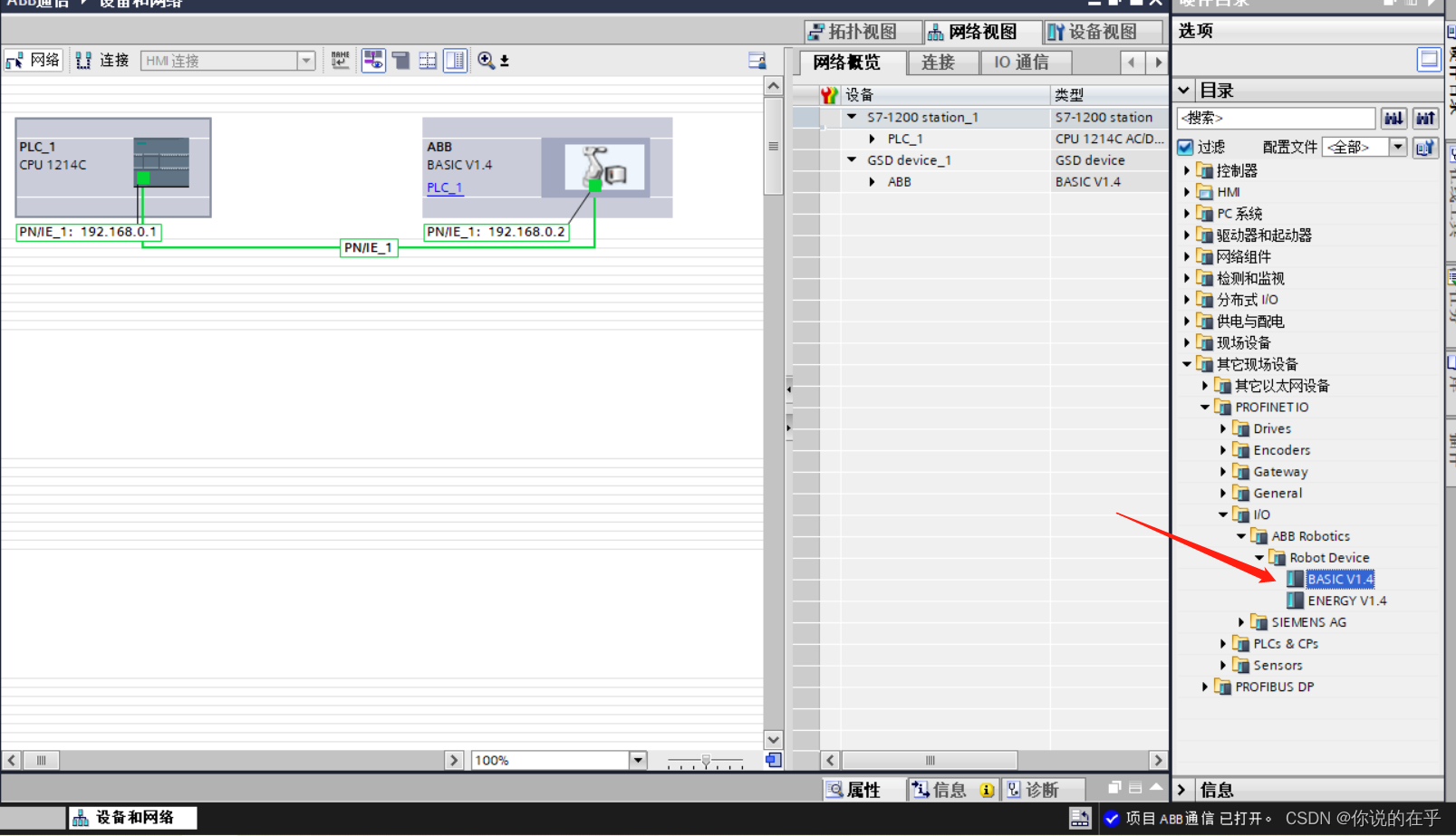Collapse the GSD device_1 row
The height and width of the screenshot is (836, 1456).
click(x=852, y=159)
